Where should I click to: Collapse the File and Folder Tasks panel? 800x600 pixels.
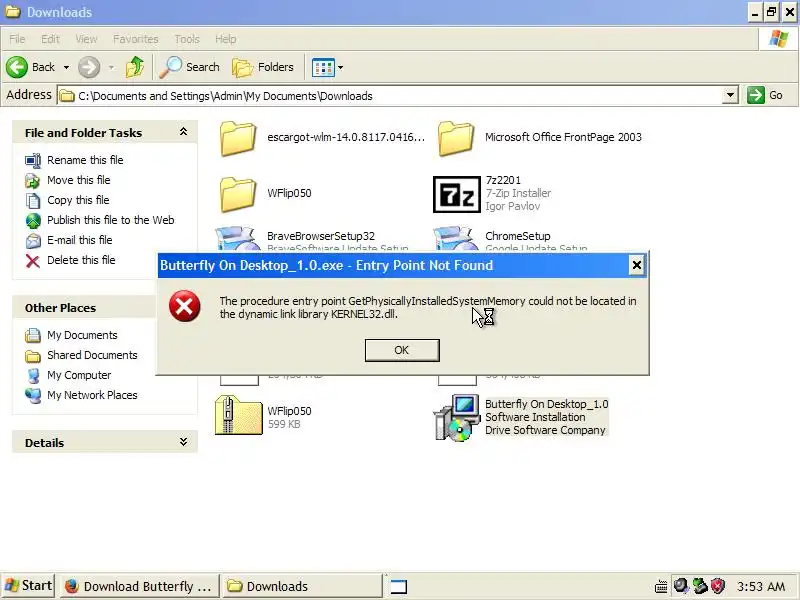183,132
